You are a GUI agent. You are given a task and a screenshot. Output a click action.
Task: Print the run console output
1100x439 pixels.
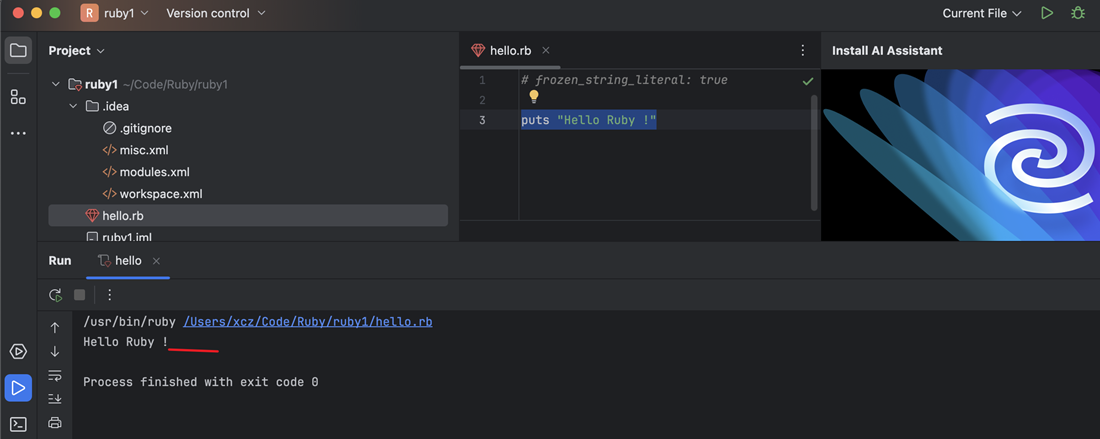tap(55, 423)
